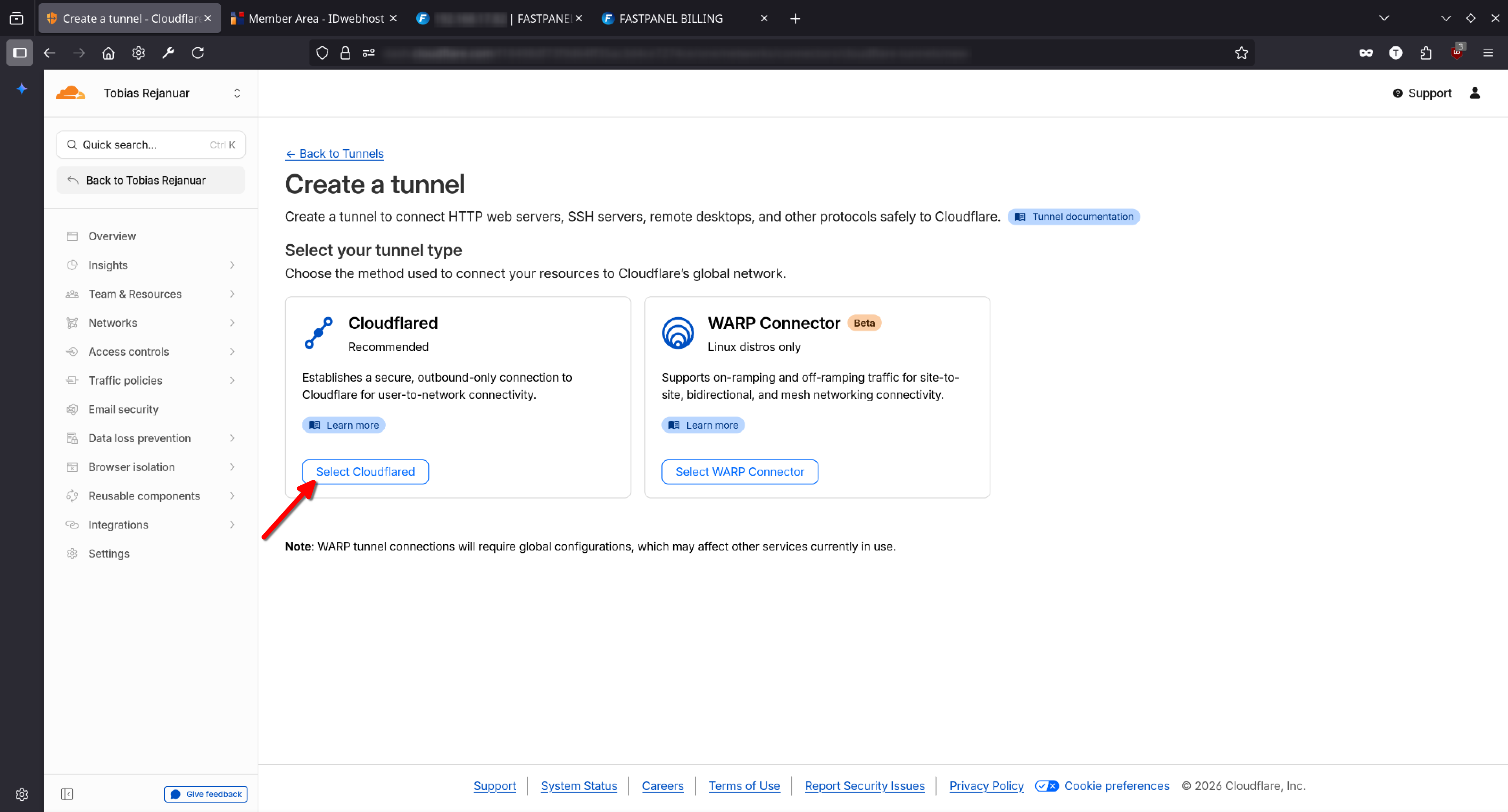This screenshot has width=1508, height=812.
Task: Open the extensions puzzle icon
Action: point(1426,53)
